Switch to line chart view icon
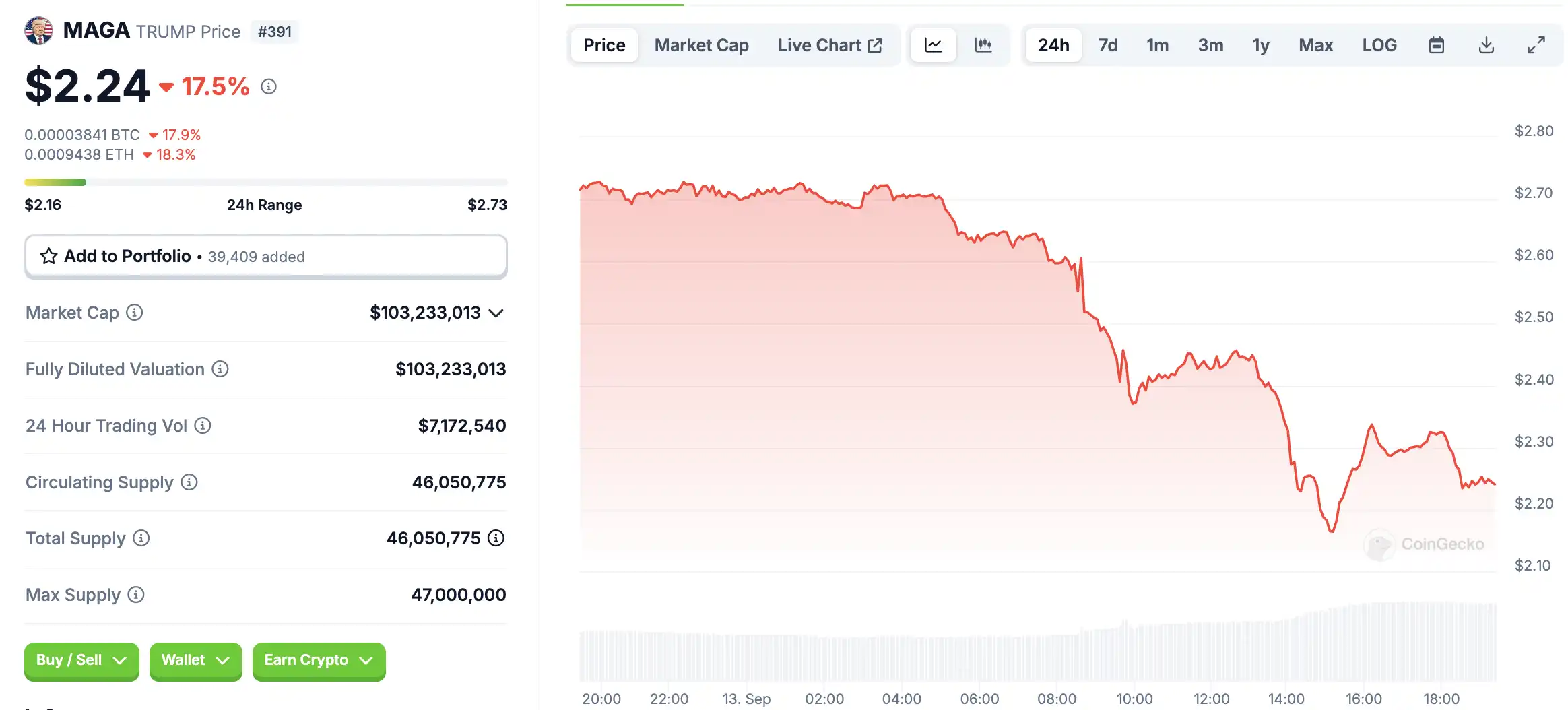 933,45
